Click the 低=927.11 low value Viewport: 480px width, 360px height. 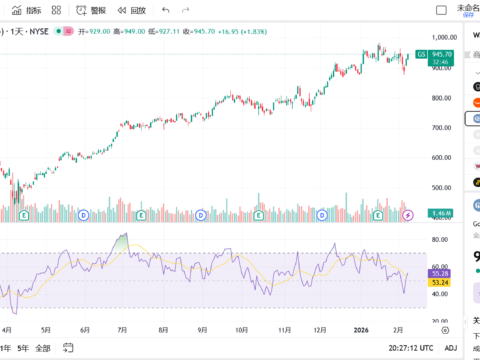164,31
